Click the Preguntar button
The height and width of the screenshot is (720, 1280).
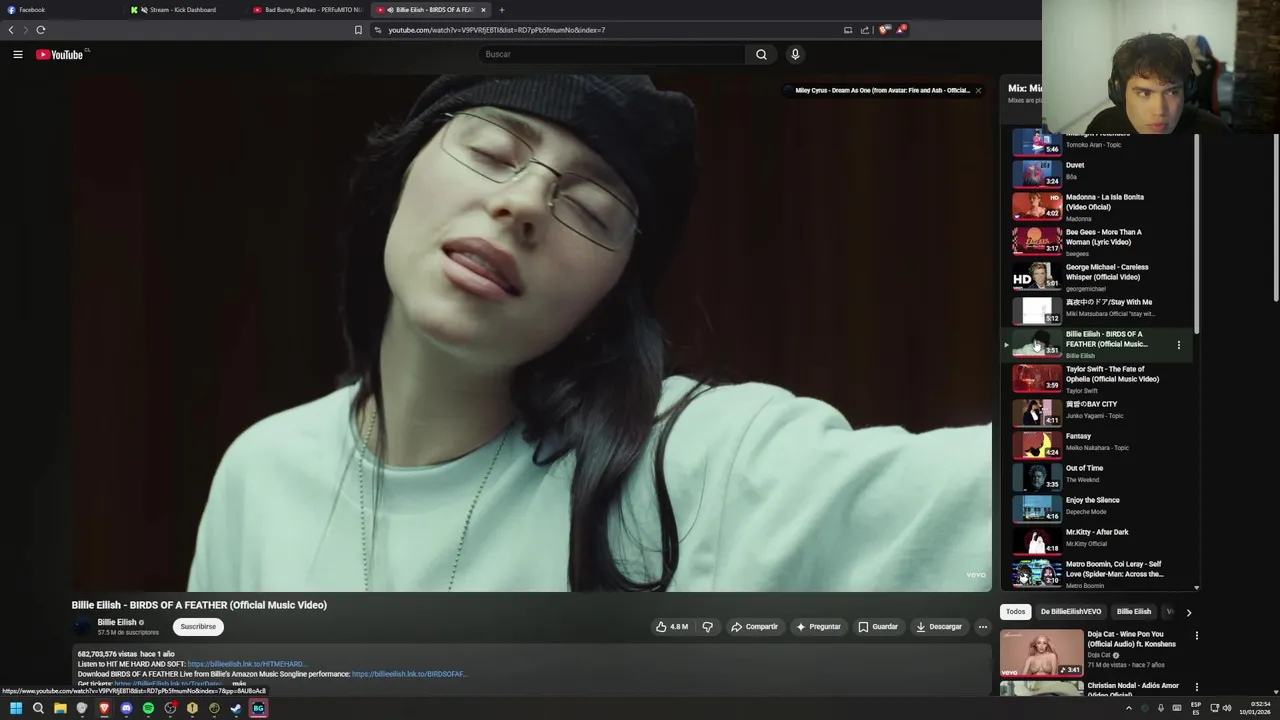click(818, 627)
